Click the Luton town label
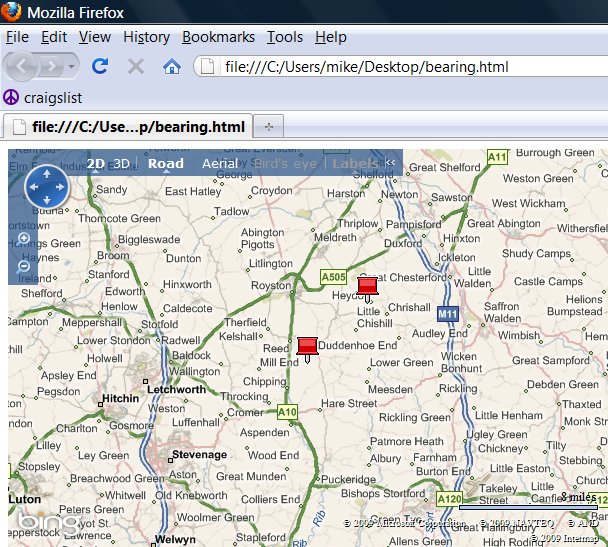Screen dimensions: 608x547 [24, 499]
